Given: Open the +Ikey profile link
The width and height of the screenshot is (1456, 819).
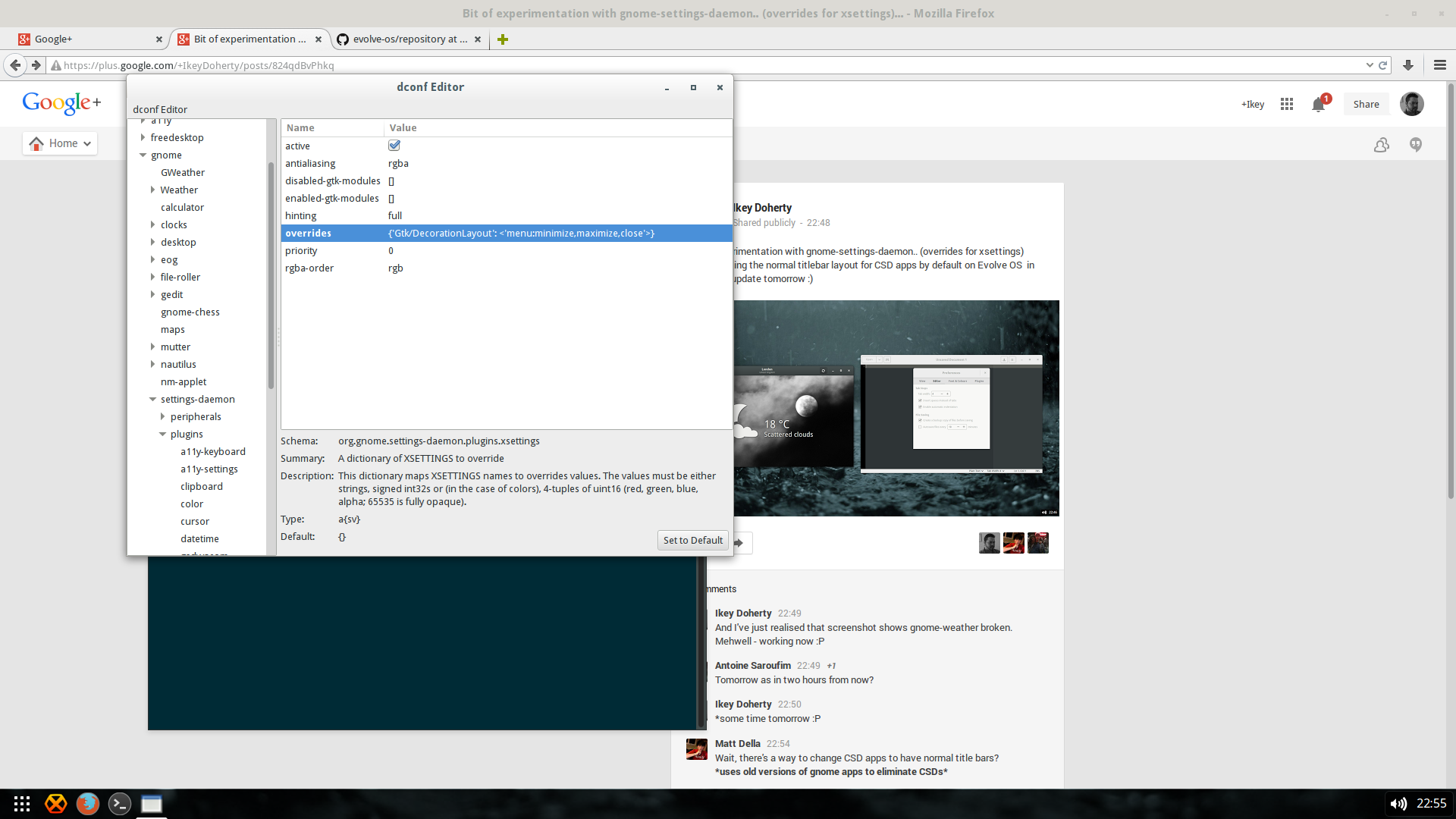Looking at the screenshot, I should pyautogui.click(x=1253, y=104).
